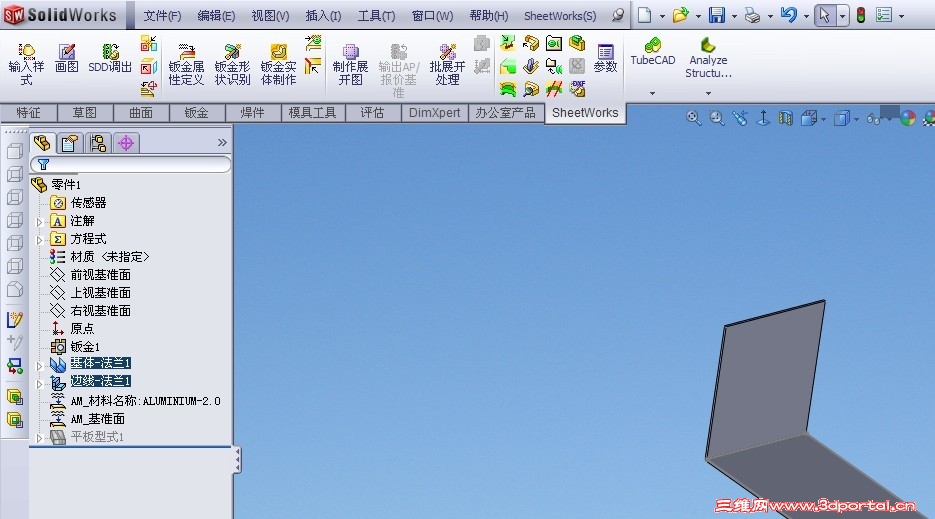Click 批展开处理 batch unfold icon
This screenshot has height=519, width=935.
pyautogui.click(x=447, y=64)
